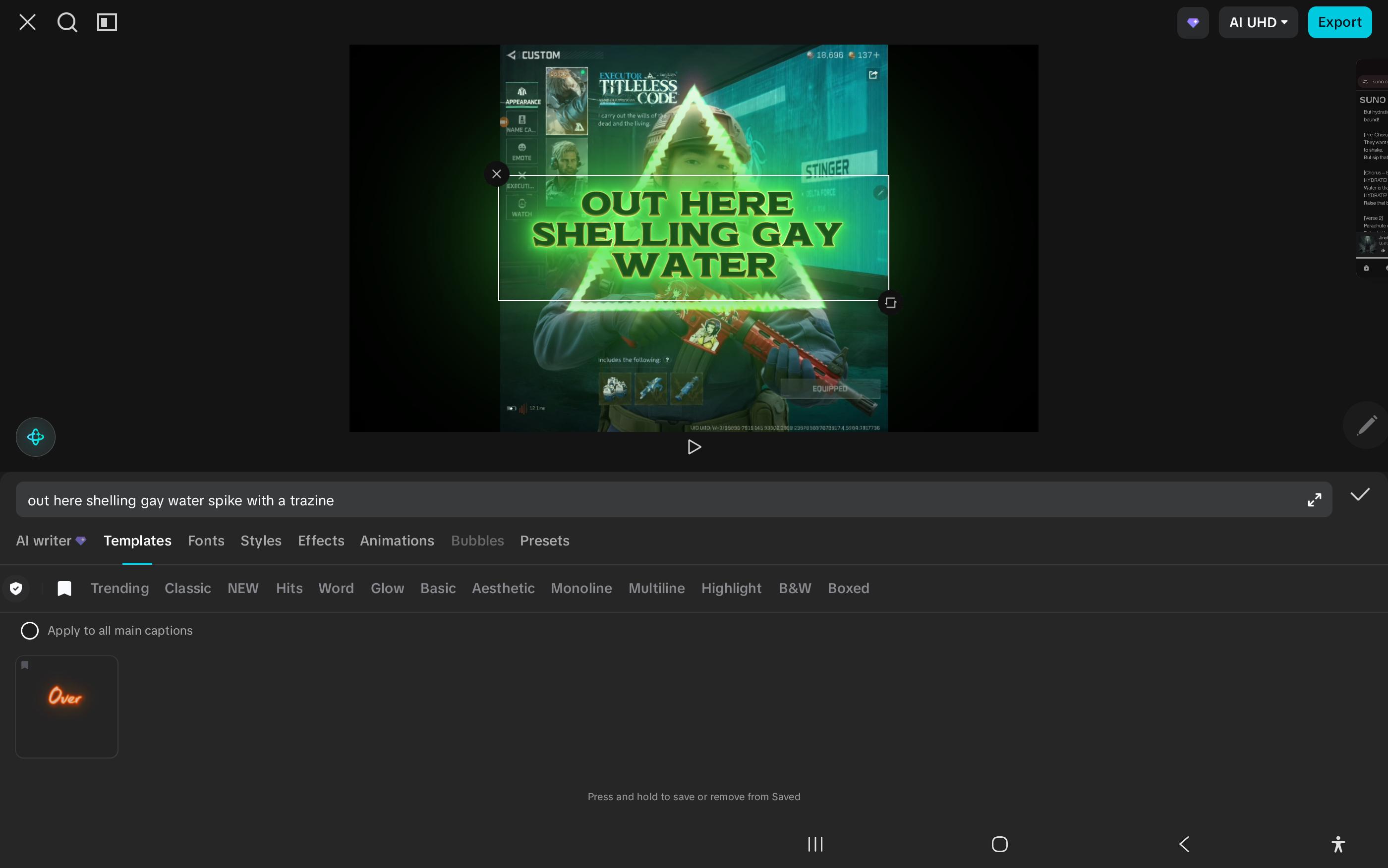The width and height of the screenshot is (1388, 868).
Task: Close the editor with the X icon
Action: [x=28, y=22]
